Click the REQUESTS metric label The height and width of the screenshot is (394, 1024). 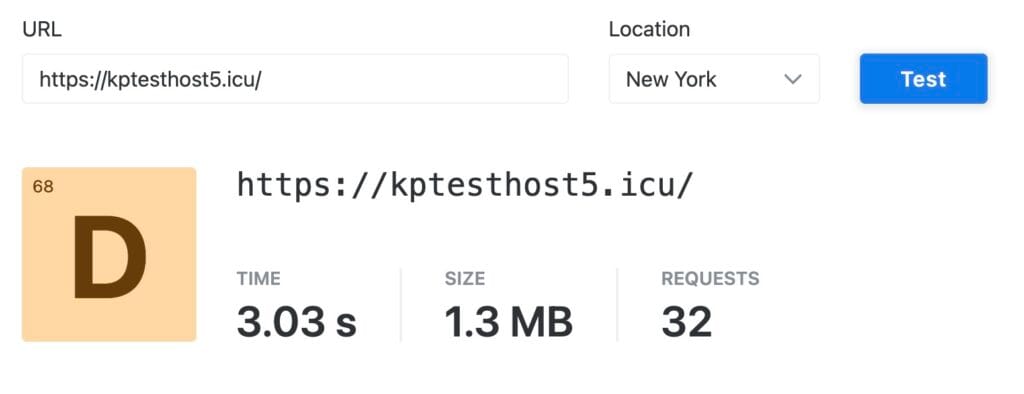pyautogui.click(x=711, y=278)
